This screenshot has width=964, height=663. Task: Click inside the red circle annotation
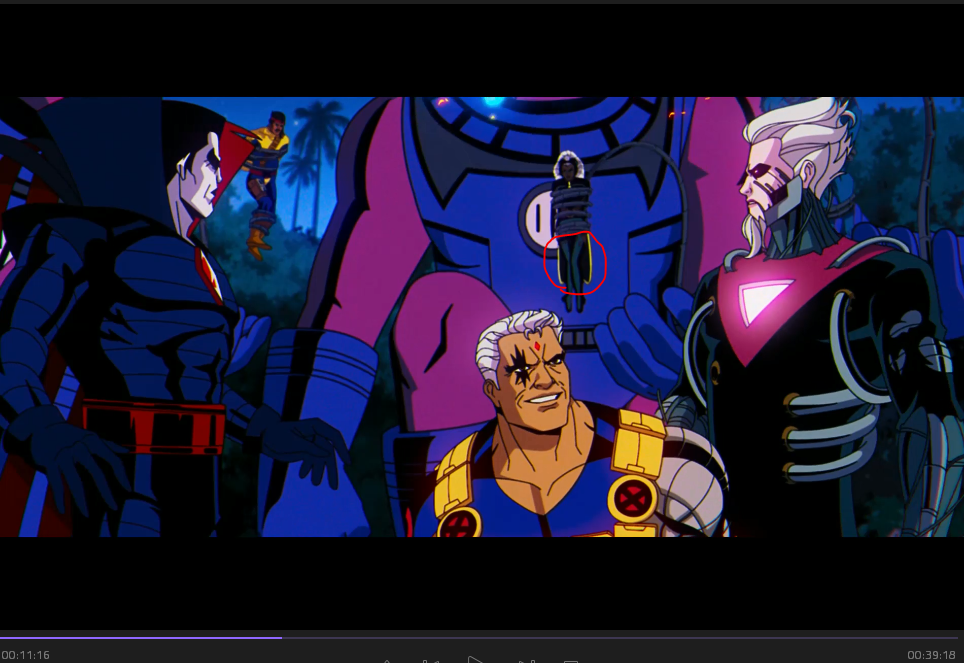[x=575, y=262]
